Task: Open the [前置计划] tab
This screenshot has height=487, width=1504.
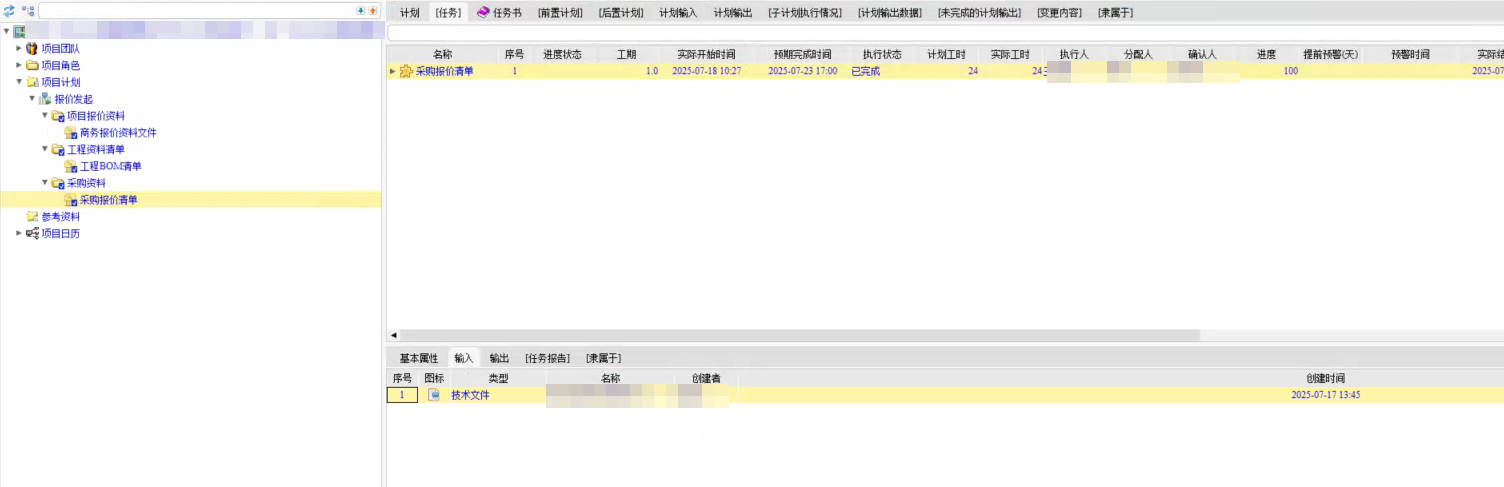Action: pyautogui.click(x=560, y=13)
